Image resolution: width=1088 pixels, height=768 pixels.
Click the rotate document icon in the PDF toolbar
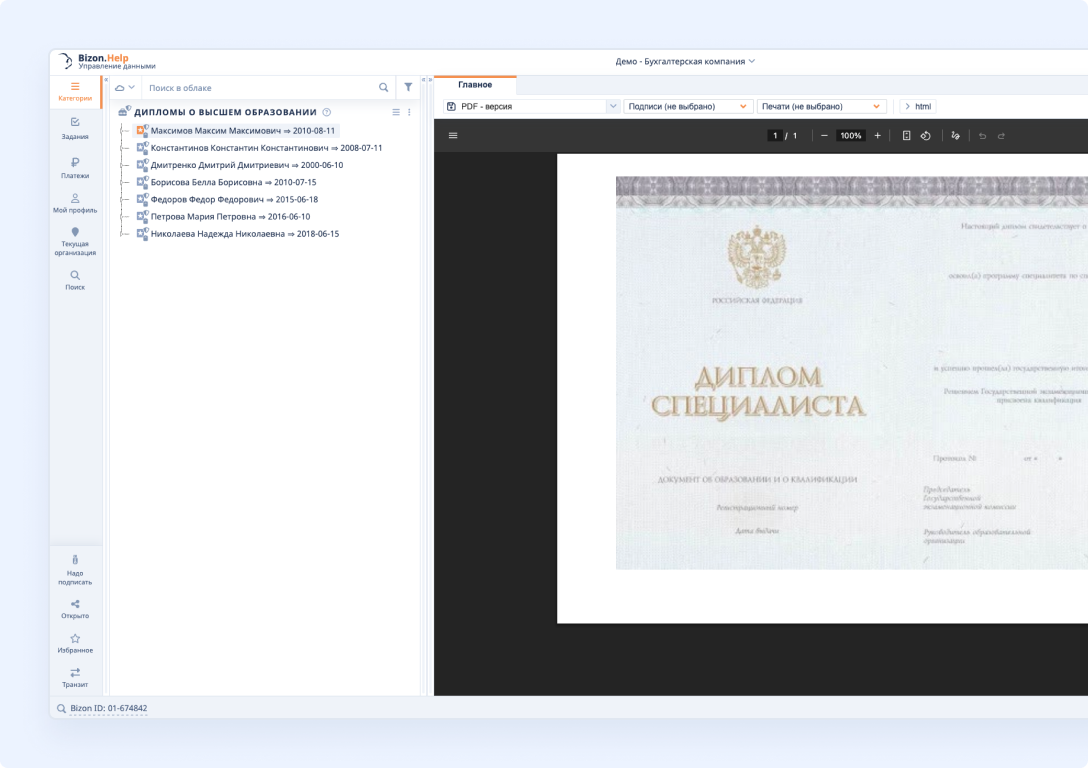coord(925,135)
